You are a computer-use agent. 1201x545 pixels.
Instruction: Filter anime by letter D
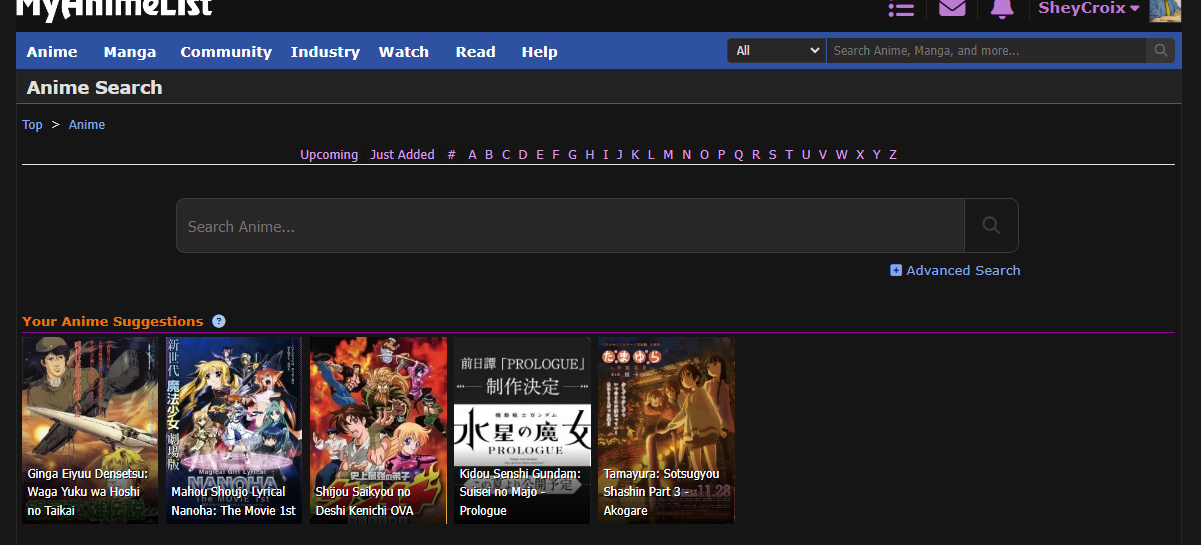523,155
